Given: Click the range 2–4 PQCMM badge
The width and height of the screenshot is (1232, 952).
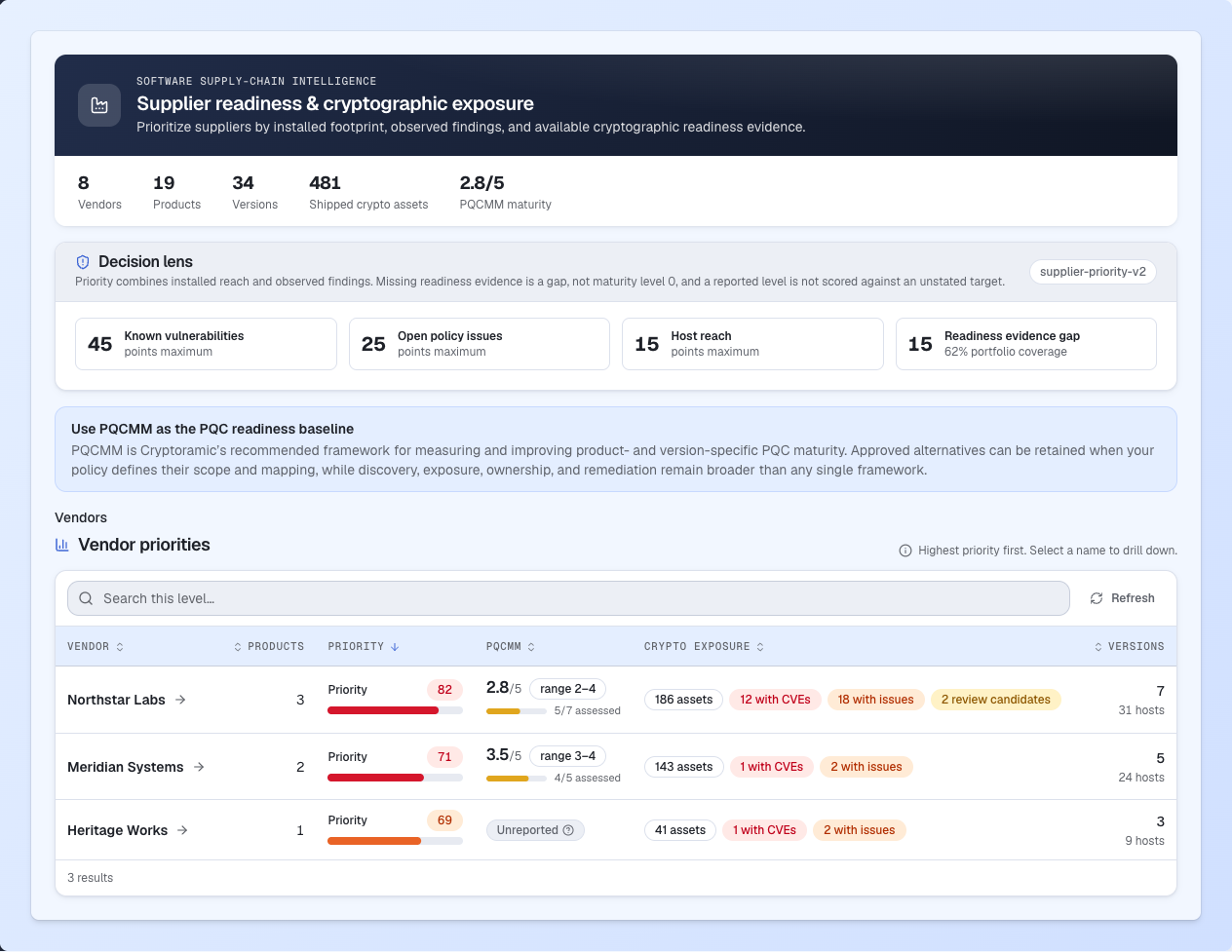Looking at the screenshot, I should pyautogui.click(x=567, y=689).
